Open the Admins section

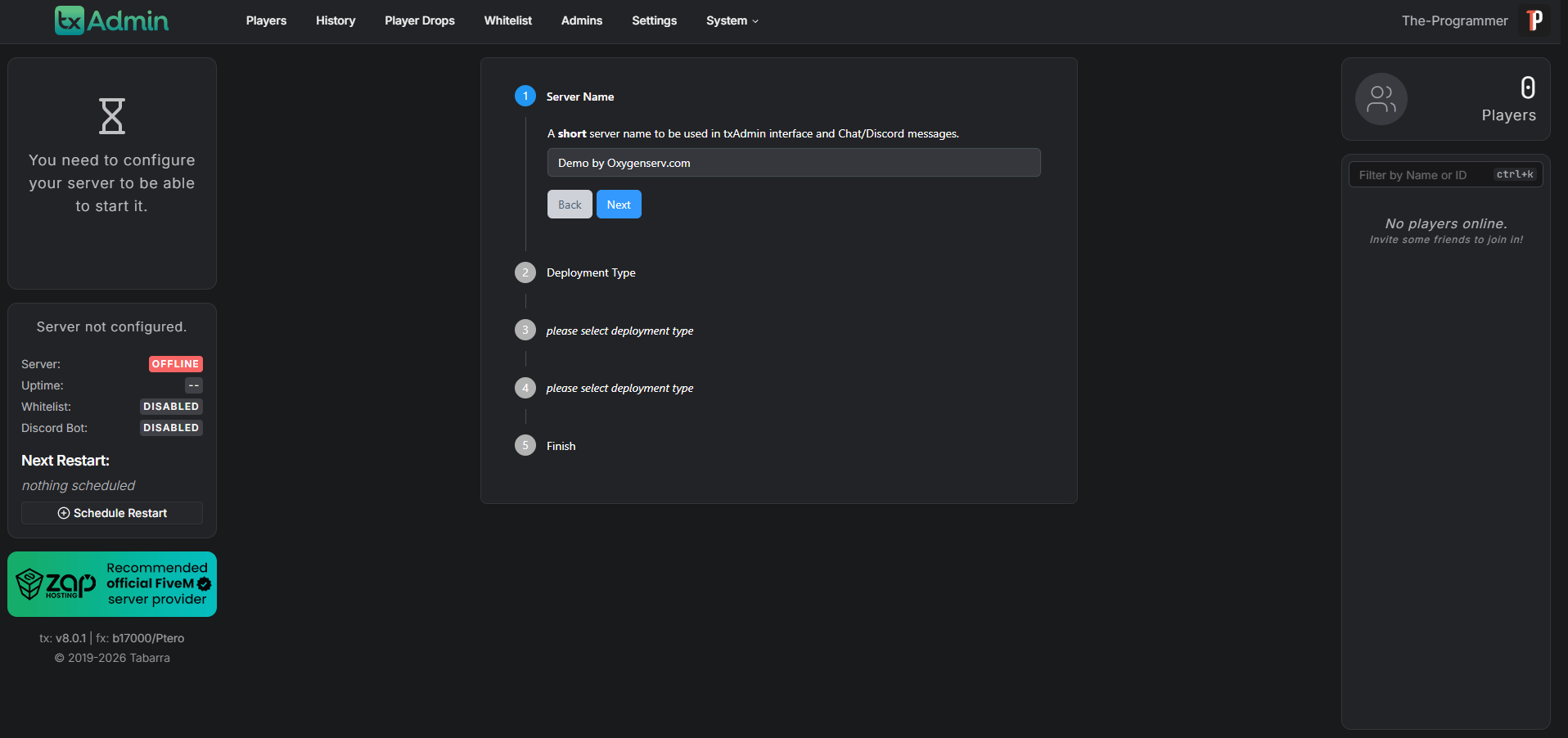(x=582, y=20)
